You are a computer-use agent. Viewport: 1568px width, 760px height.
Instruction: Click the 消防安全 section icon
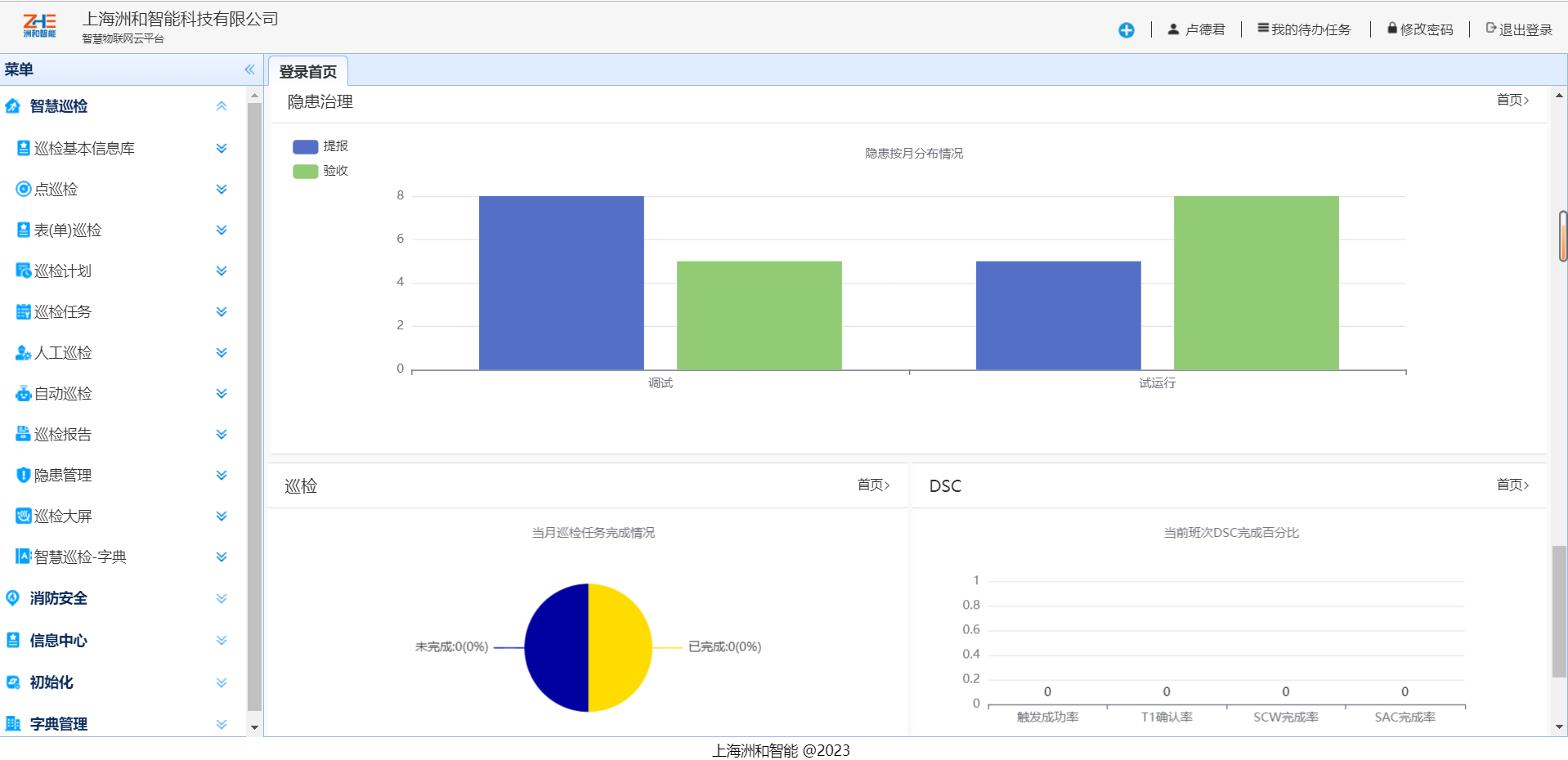(13, 598)
